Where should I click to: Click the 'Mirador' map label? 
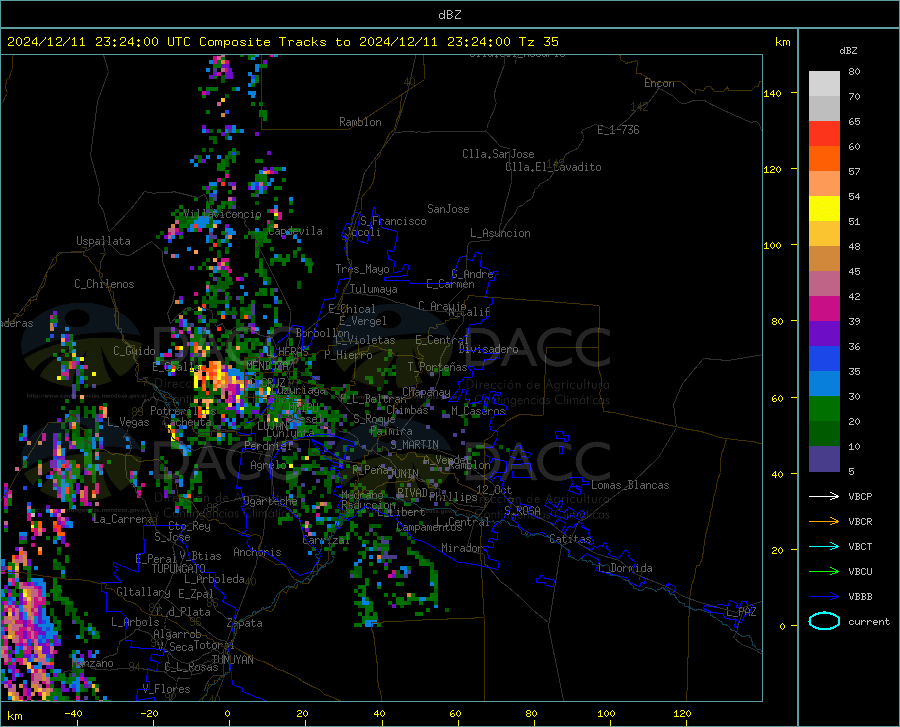pyautogui.click(x=462, y=548)
